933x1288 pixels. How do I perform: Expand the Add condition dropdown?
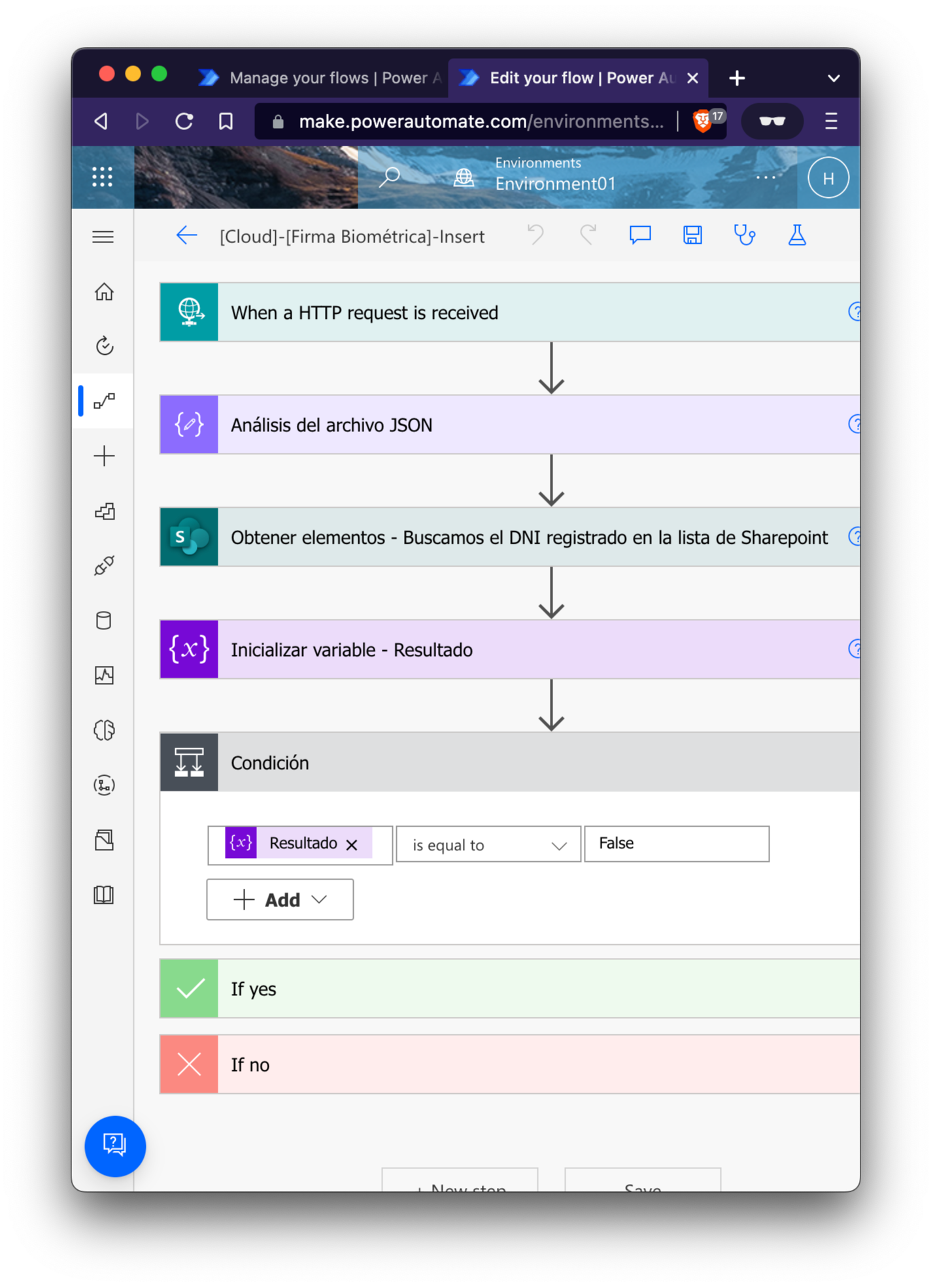click(280, 900)
